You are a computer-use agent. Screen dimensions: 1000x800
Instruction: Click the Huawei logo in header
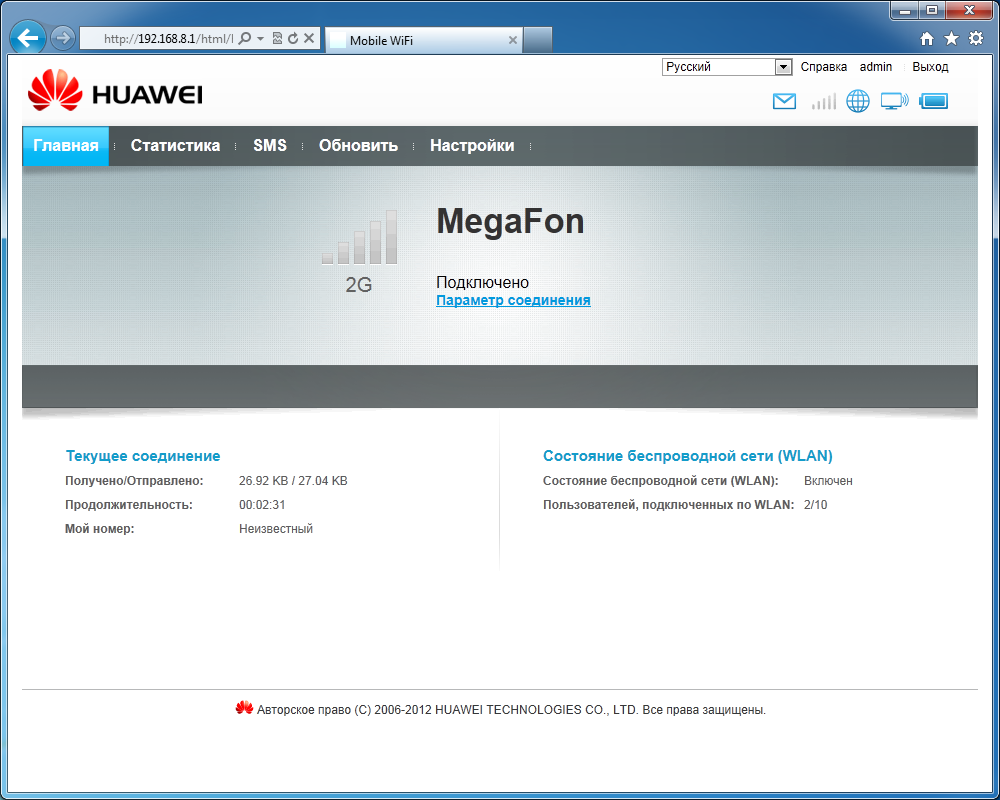115,91
